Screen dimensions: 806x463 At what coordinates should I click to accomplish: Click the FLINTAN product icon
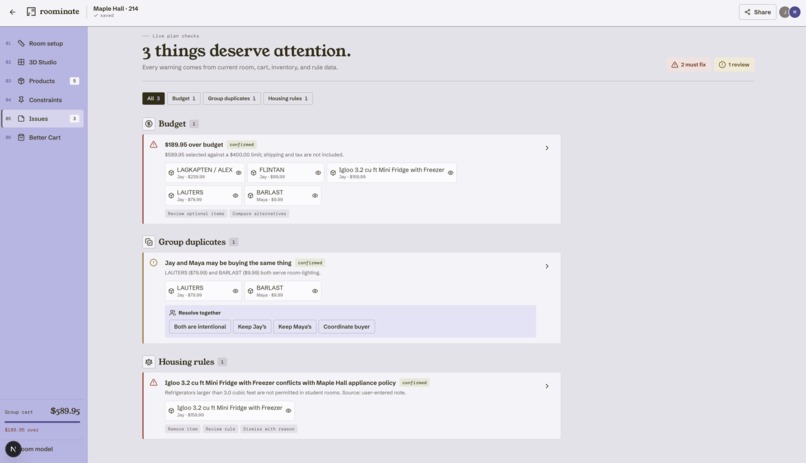(x=253, y=173)
